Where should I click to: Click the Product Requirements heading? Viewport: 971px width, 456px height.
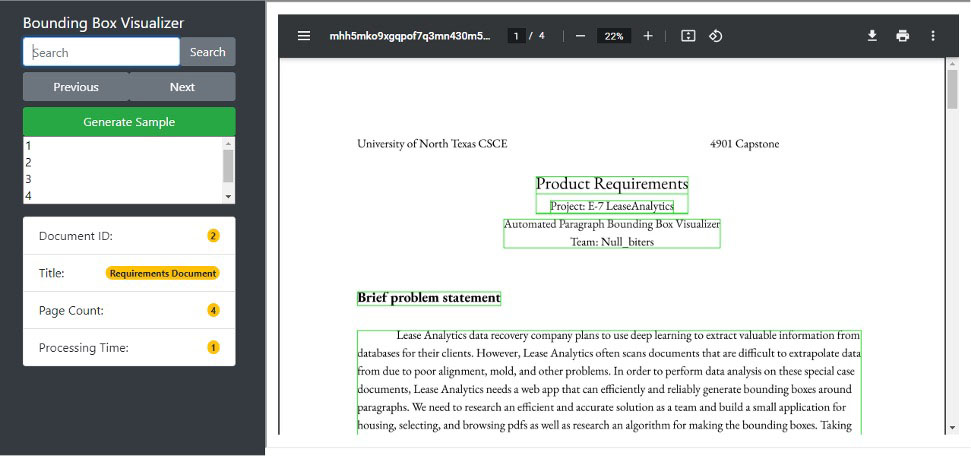pos(612,183)
